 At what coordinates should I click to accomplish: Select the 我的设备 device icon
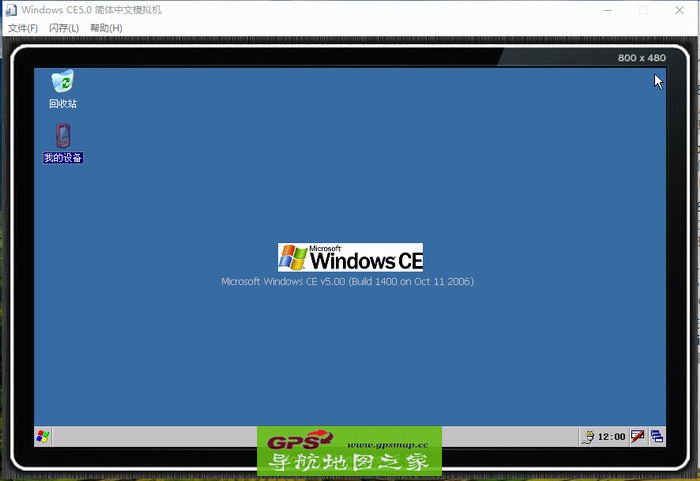[63, 136]
